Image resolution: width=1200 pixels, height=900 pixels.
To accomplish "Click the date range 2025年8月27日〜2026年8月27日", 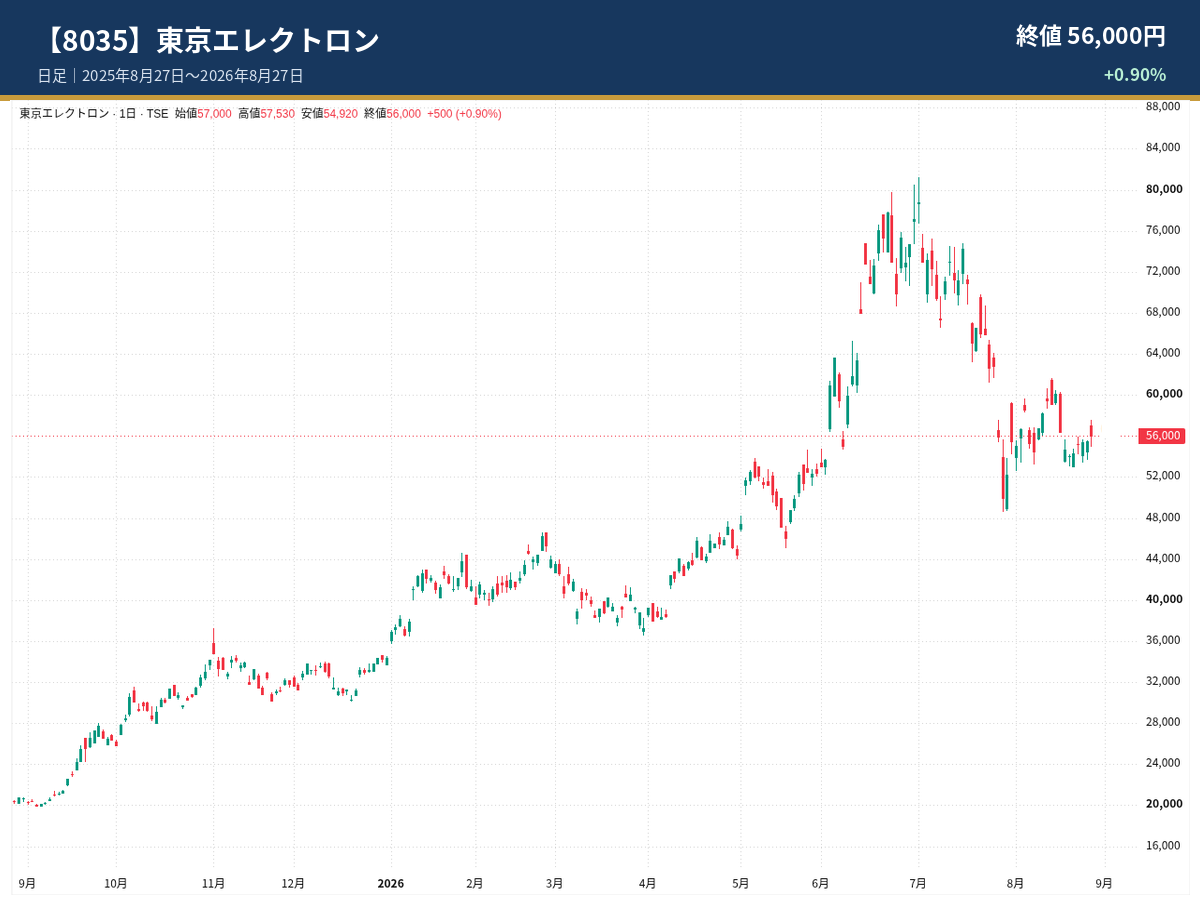I will point(193,76).
